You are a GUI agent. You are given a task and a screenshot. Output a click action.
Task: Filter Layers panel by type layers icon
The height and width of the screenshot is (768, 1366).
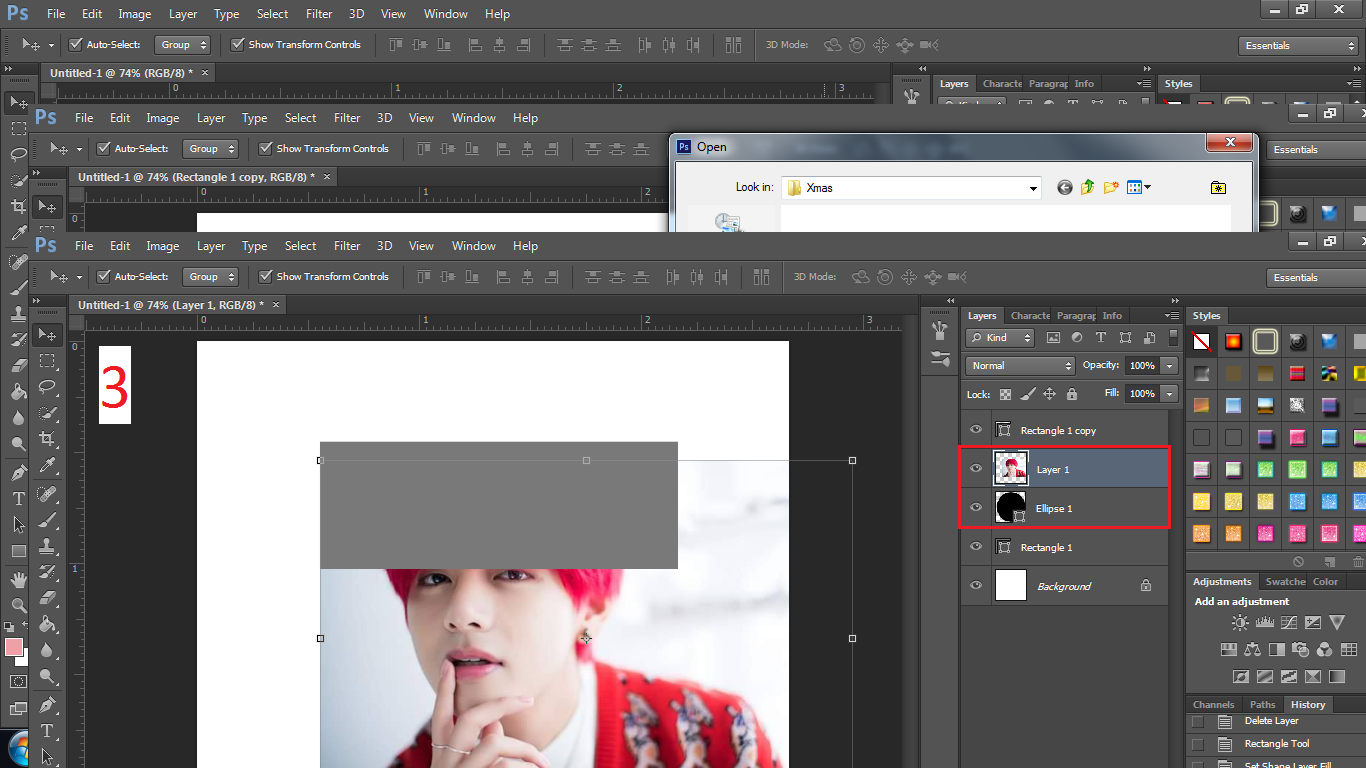pos(1101,338)
